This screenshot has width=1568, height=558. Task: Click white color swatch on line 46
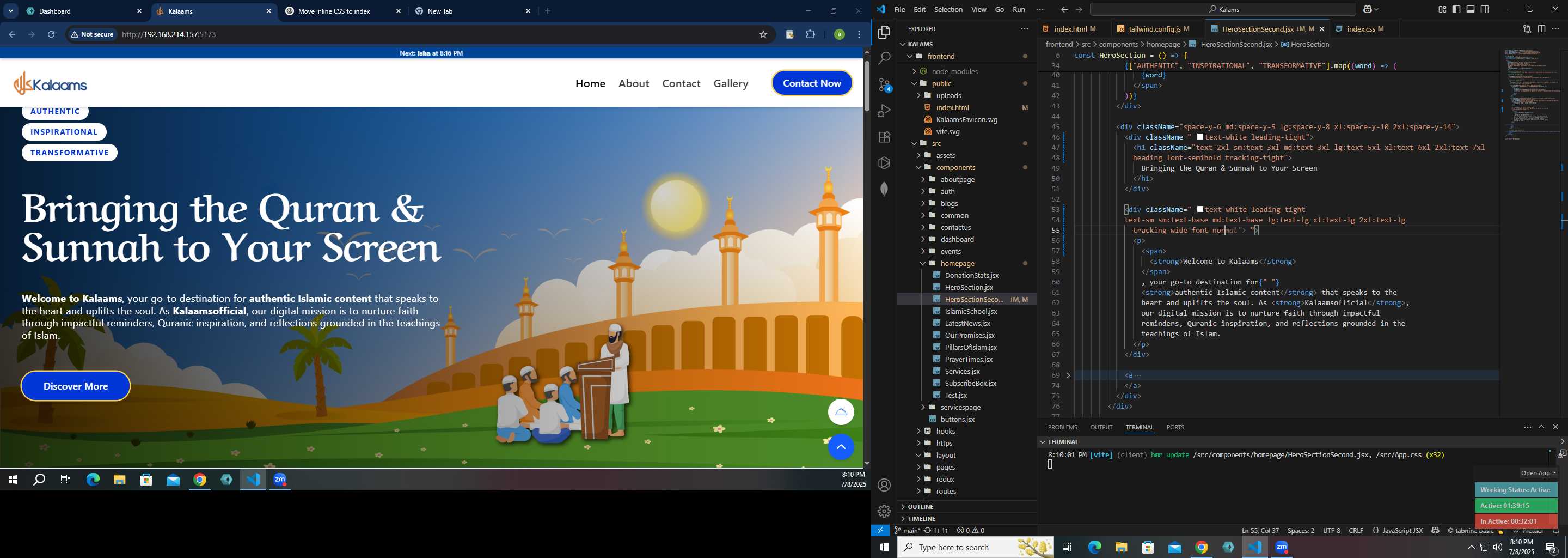[x=1200, y=137]
